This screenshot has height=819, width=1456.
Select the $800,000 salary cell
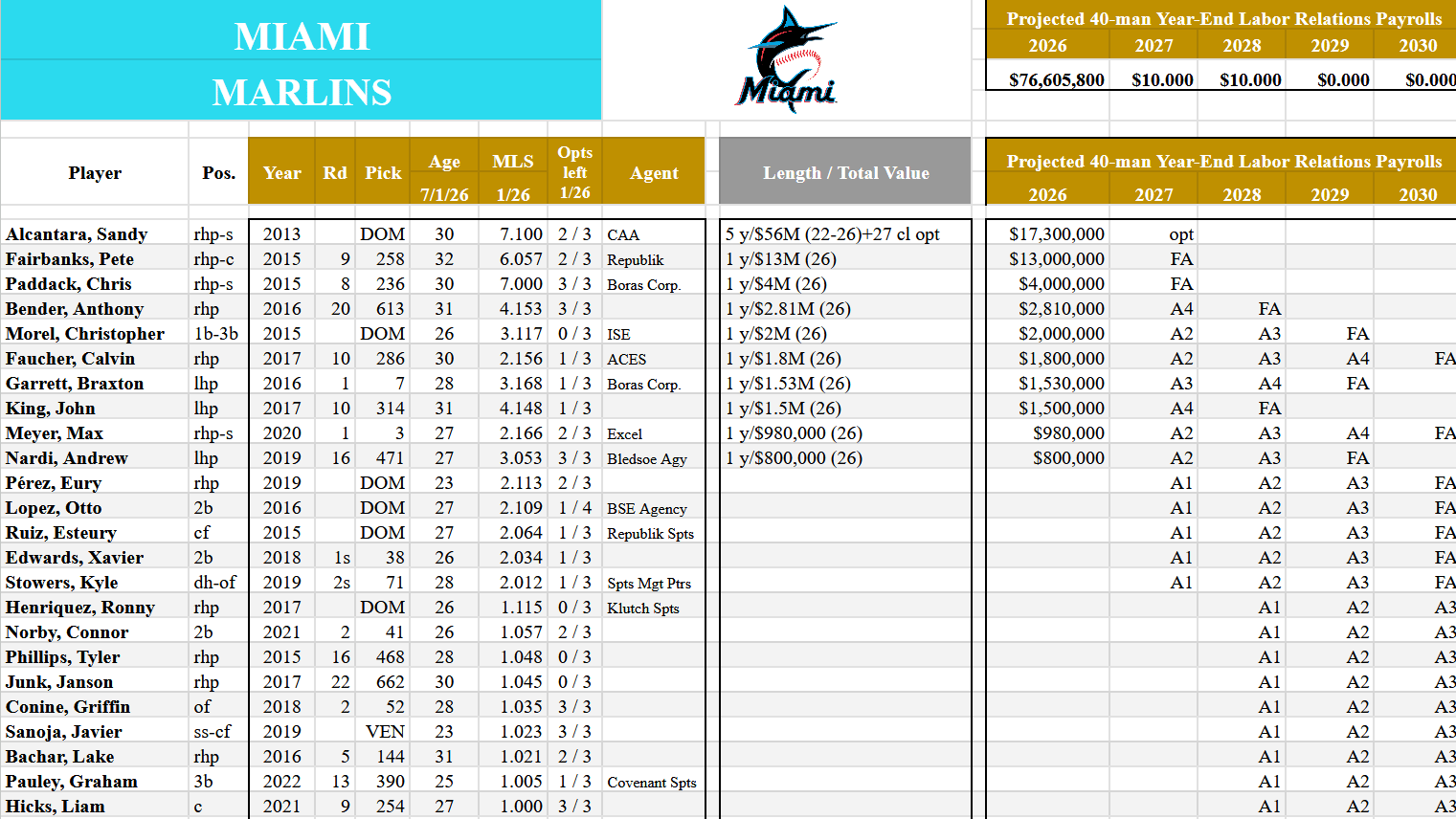[1047, 457]
